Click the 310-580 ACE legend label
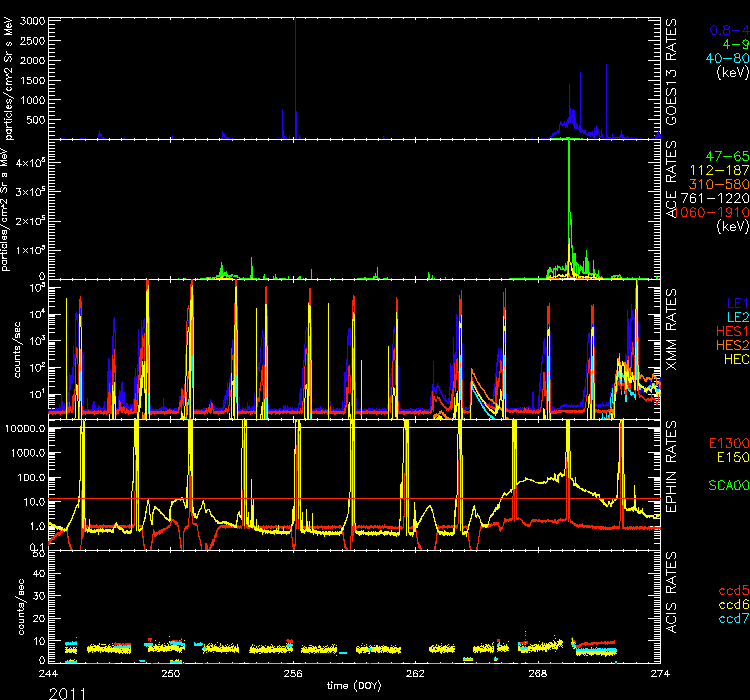 [x=721, y=184]
